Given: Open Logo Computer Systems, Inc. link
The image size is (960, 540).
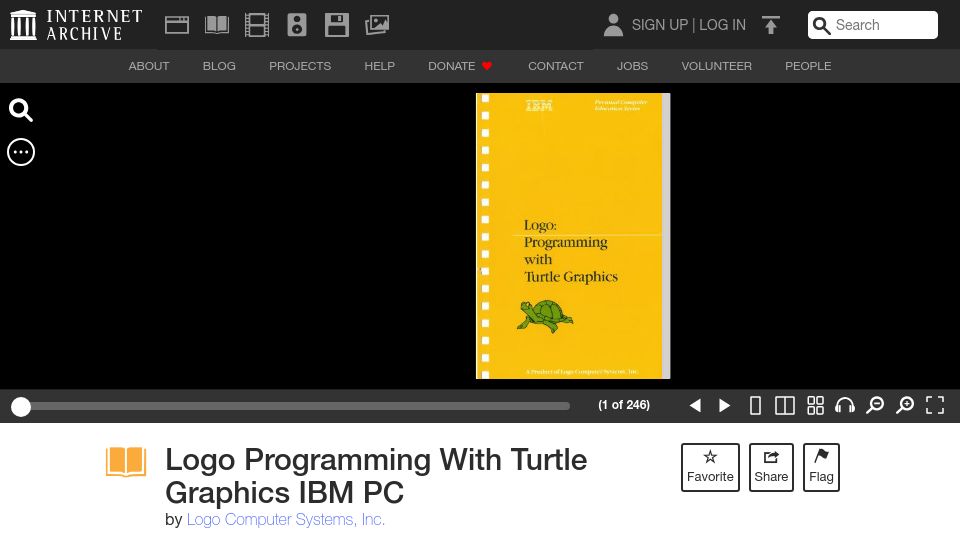Looking at the screenshot, I should point(286,519).
